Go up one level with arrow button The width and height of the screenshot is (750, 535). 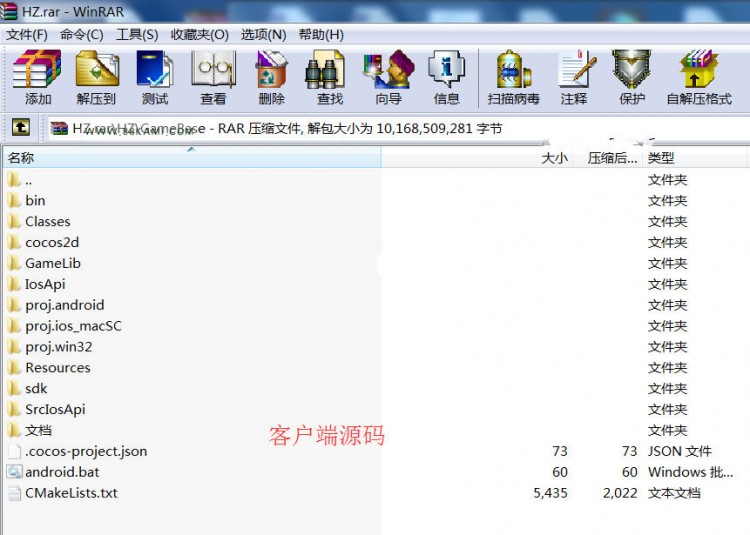pos(21,127)
